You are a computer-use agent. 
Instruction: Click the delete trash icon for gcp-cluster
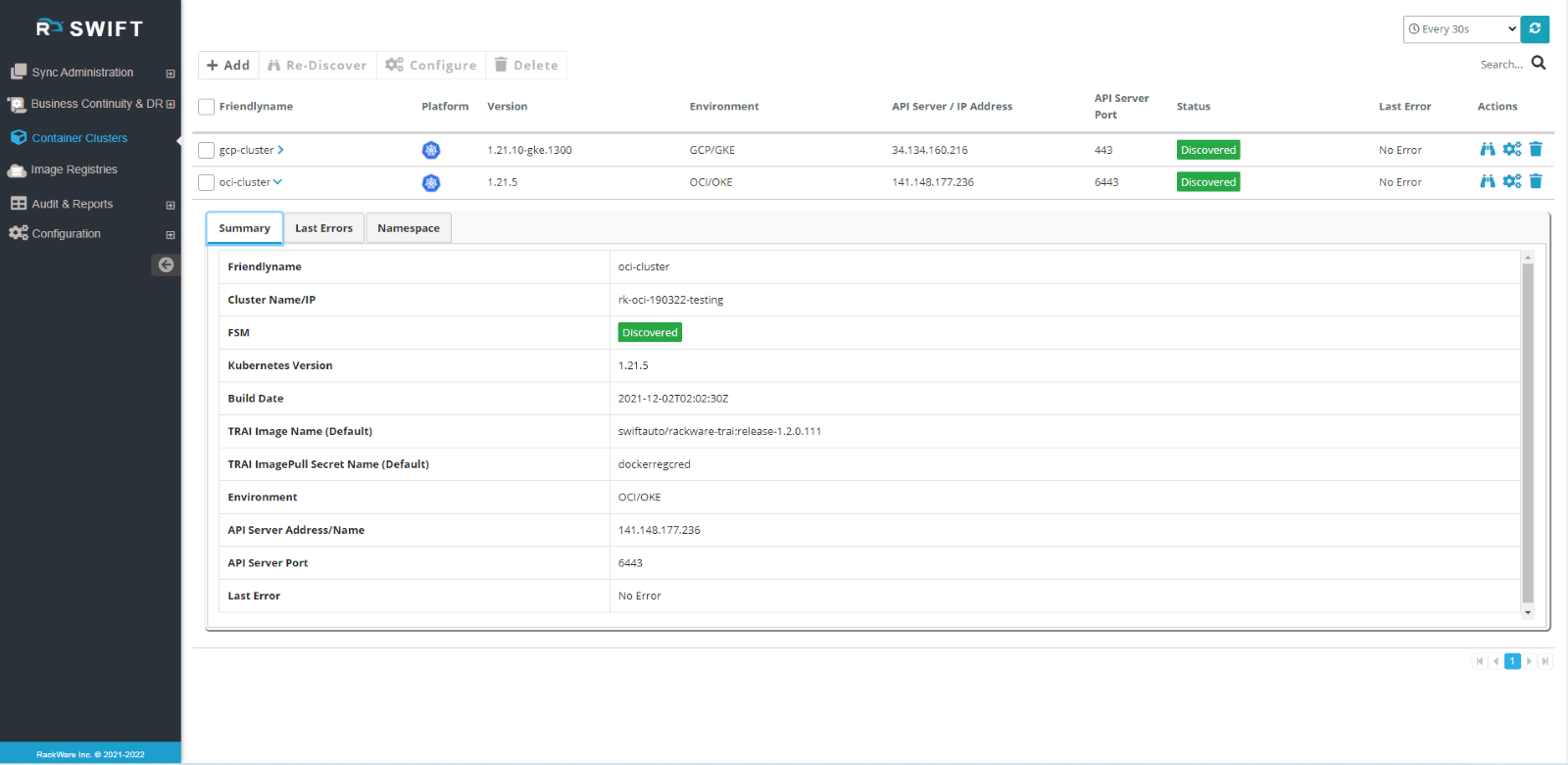point(1536,150)
